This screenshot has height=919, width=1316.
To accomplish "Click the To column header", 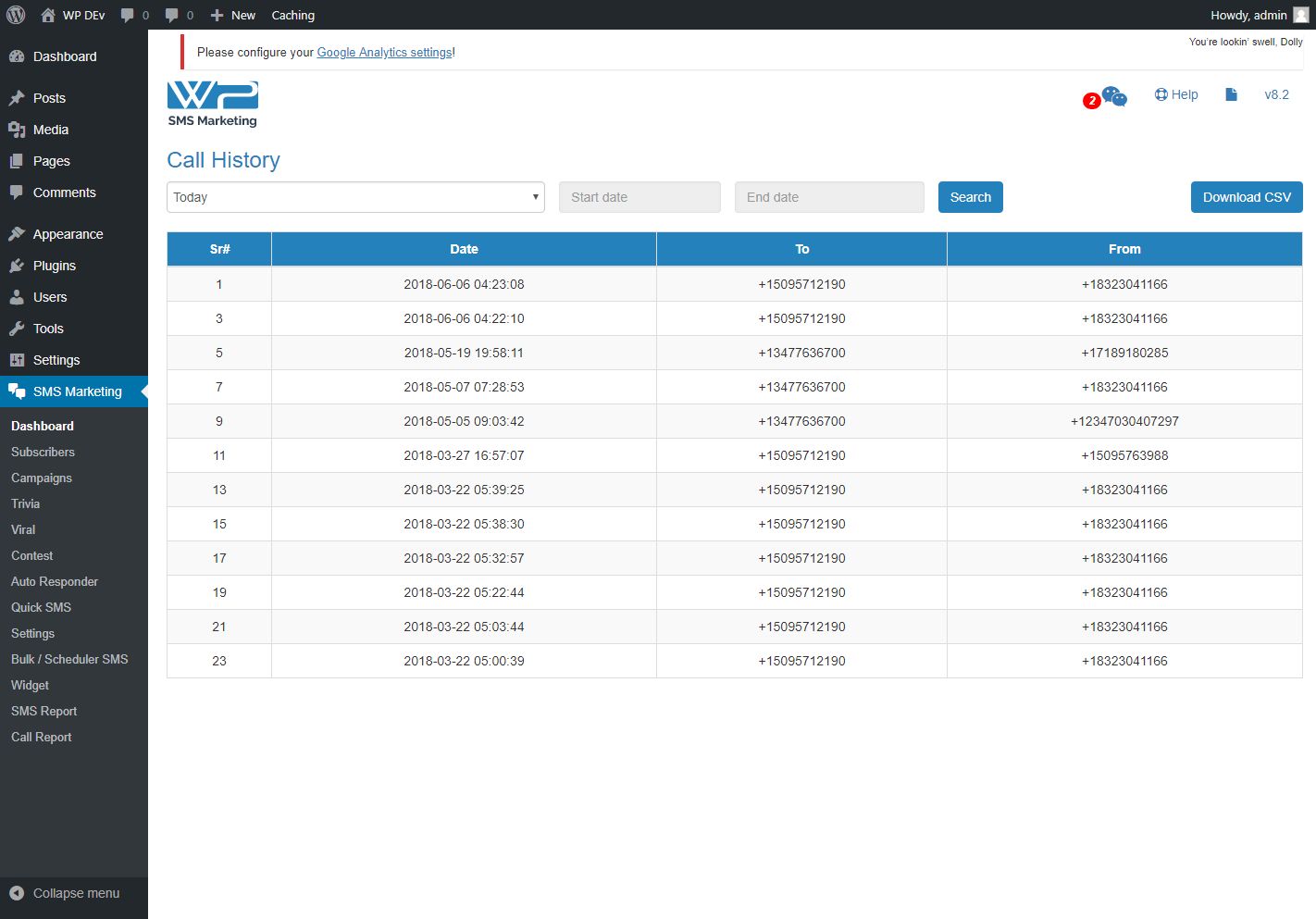I will pos(801,249).
